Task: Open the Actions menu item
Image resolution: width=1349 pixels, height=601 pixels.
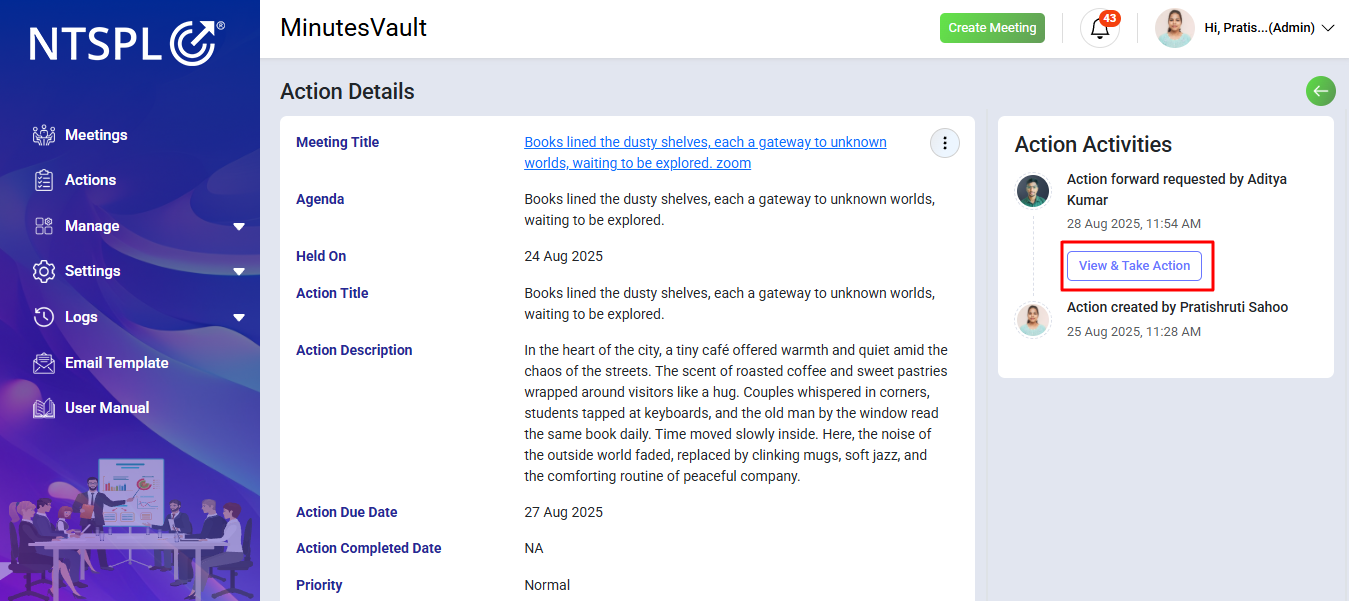Action: coord(90,180)
